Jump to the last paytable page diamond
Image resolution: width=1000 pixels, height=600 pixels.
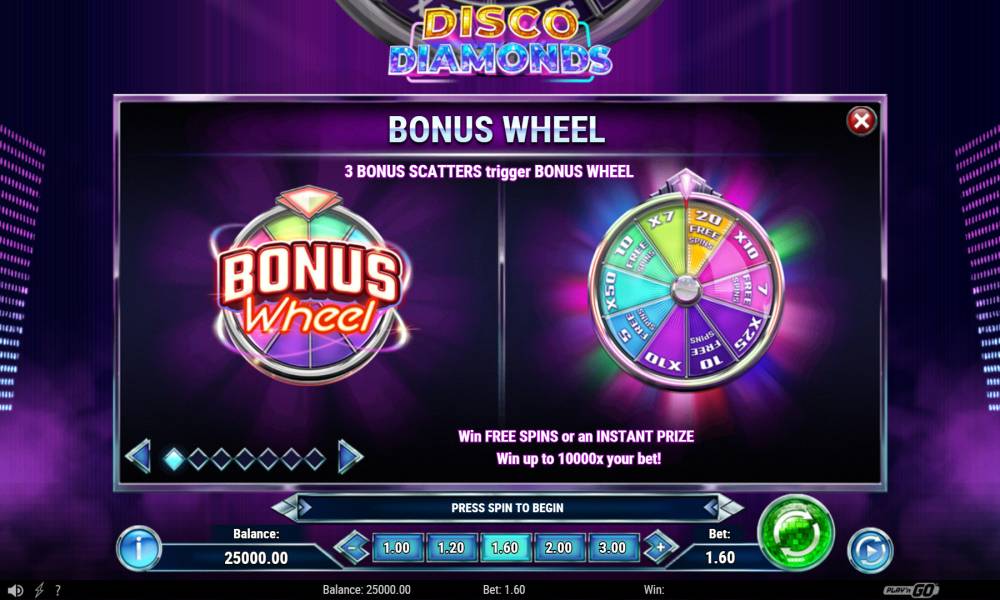point(314,458)
